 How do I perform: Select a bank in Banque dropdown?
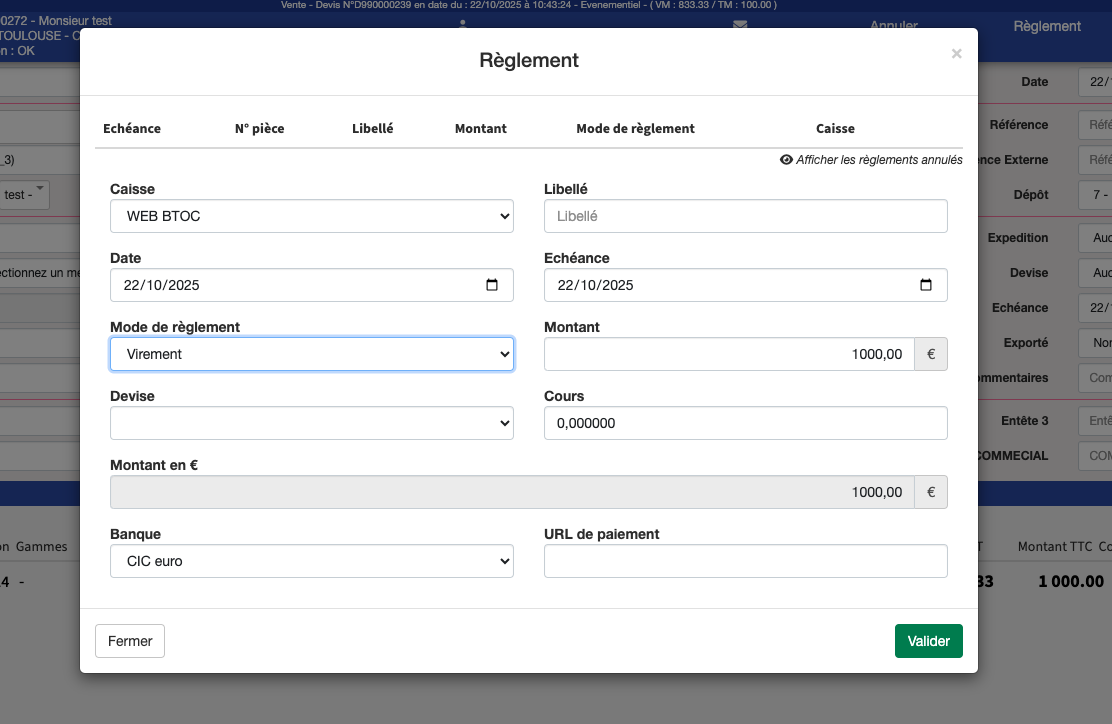point(311,561)
